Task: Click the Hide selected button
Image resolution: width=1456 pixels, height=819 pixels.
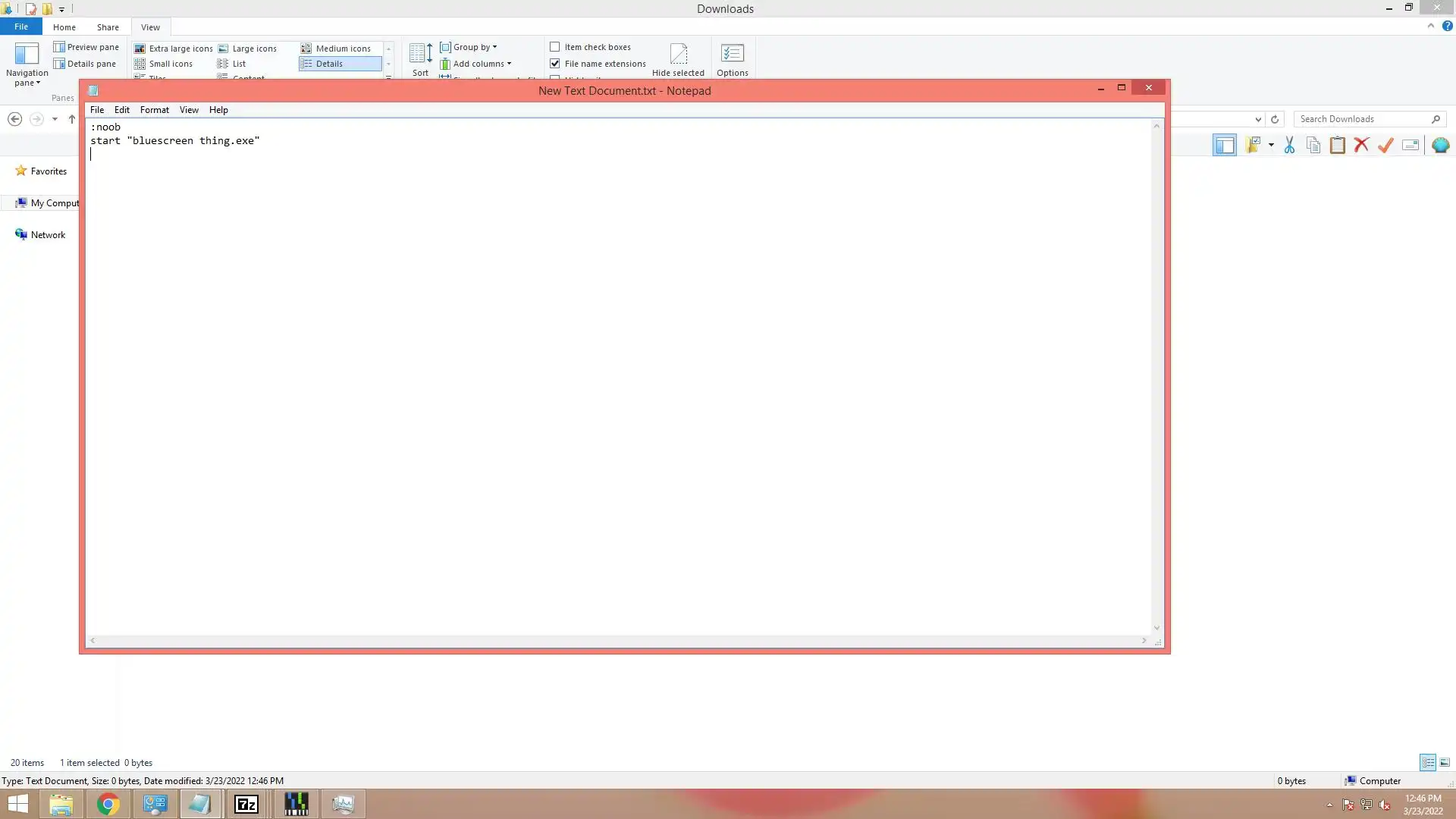Action: point(678,61)
